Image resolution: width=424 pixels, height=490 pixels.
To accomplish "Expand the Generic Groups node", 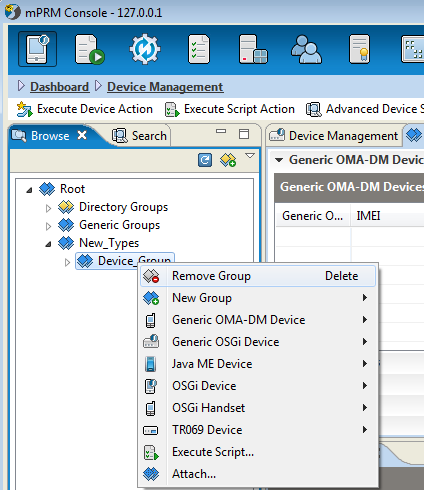I will (49, 226).
